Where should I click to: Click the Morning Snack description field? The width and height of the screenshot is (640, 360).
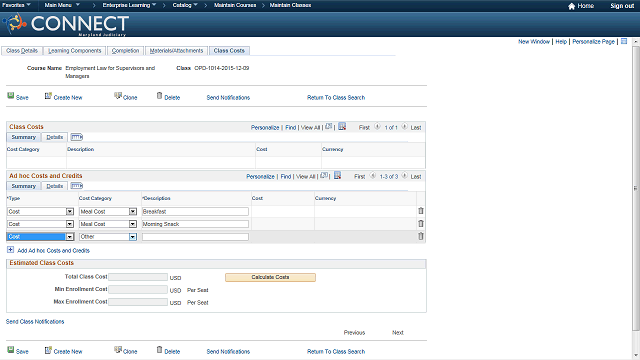point(195,224)
